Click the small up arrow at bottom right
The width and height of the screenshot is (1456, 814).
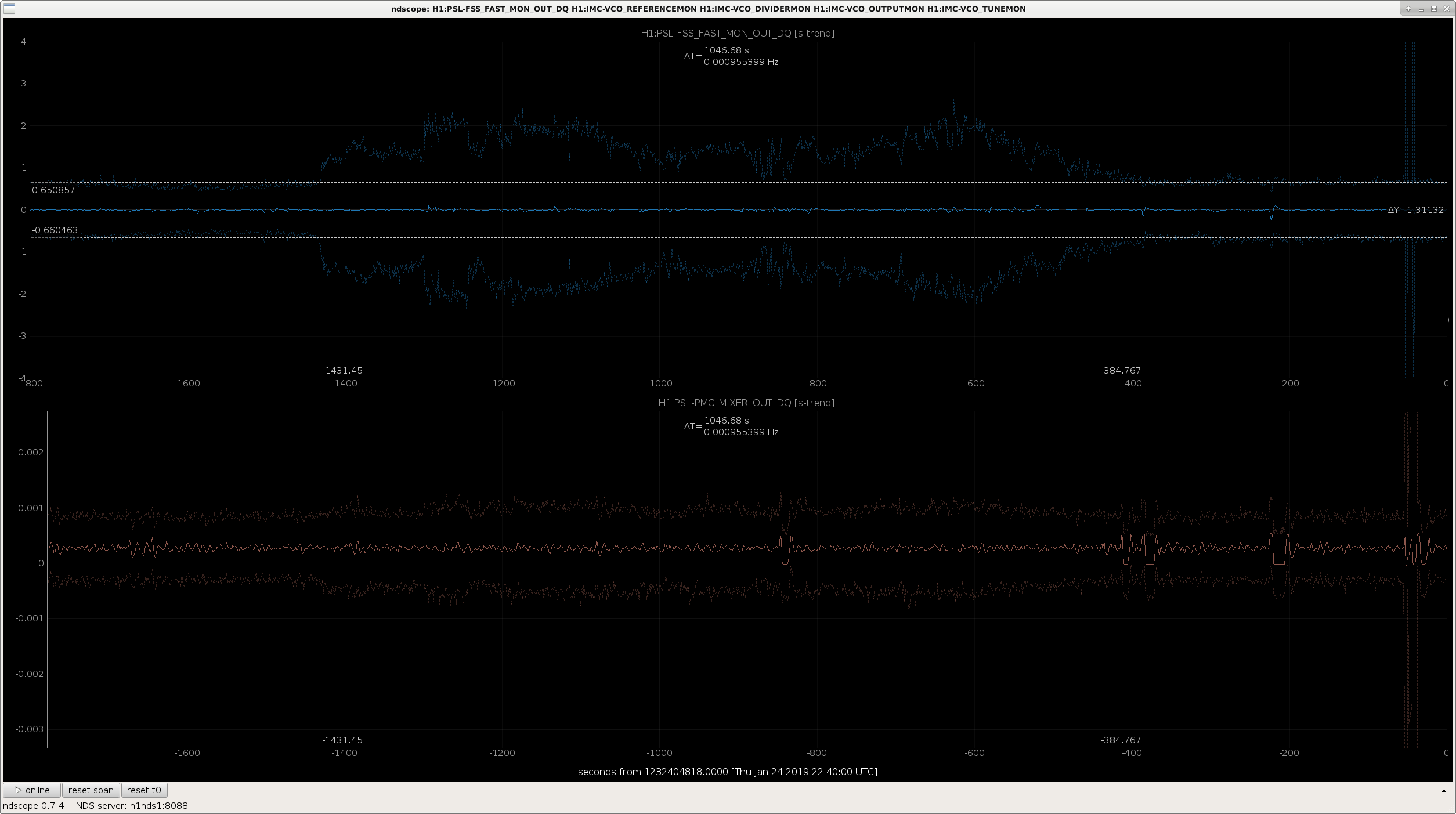click(1444, 791)
